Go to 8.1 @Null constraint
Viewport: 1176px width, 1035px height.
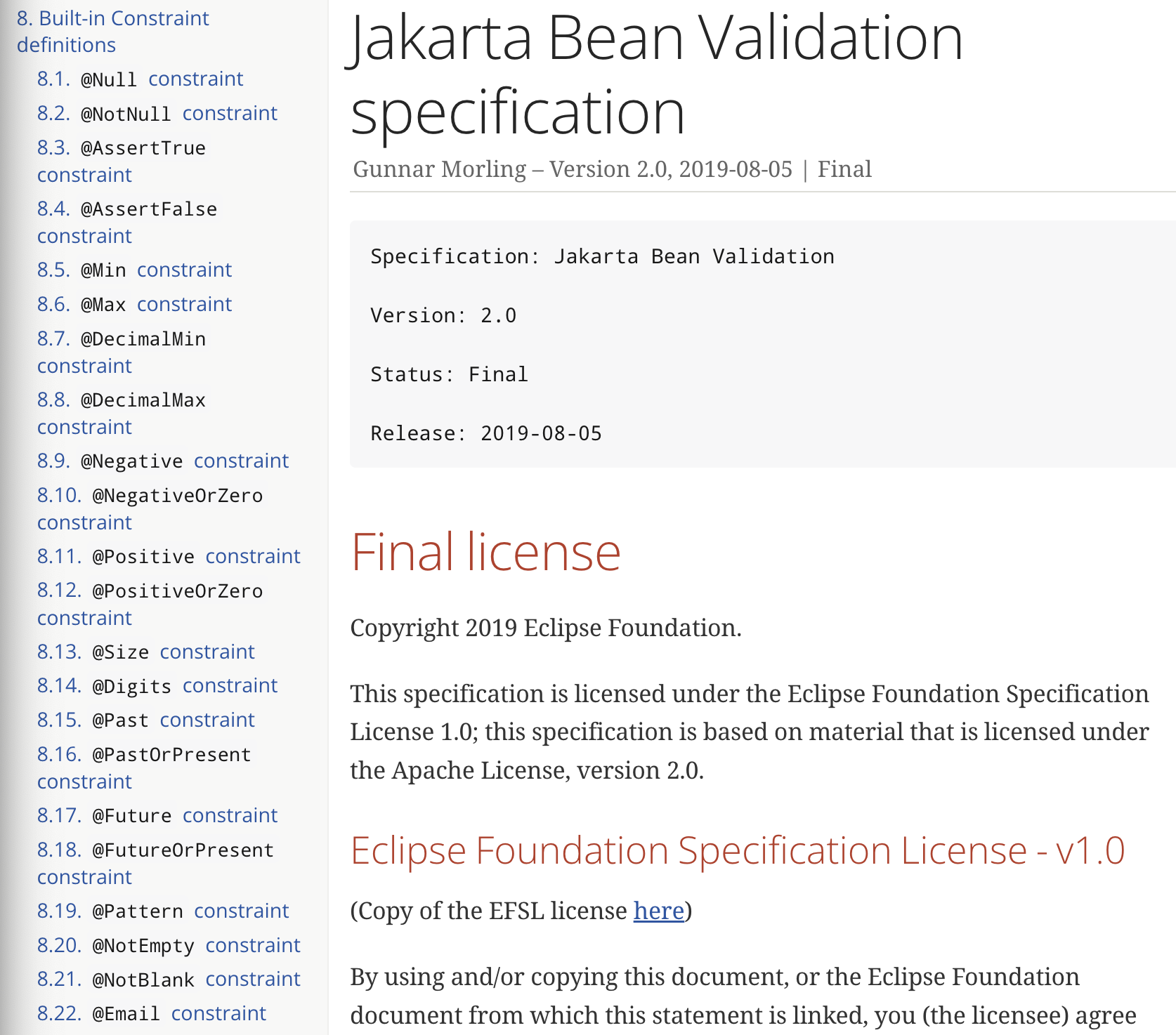[x=140, y=79]
